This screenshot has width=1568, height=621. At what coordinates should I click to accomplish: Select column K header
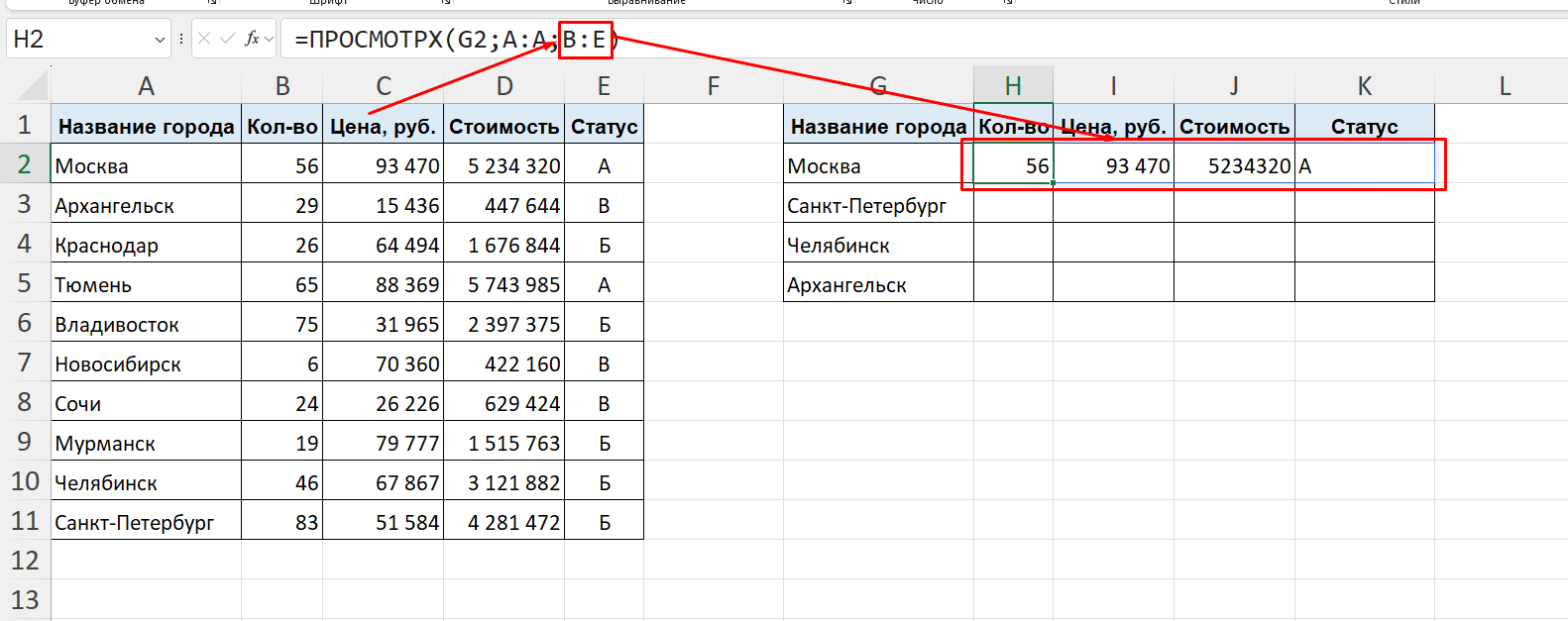[1365, 86]
